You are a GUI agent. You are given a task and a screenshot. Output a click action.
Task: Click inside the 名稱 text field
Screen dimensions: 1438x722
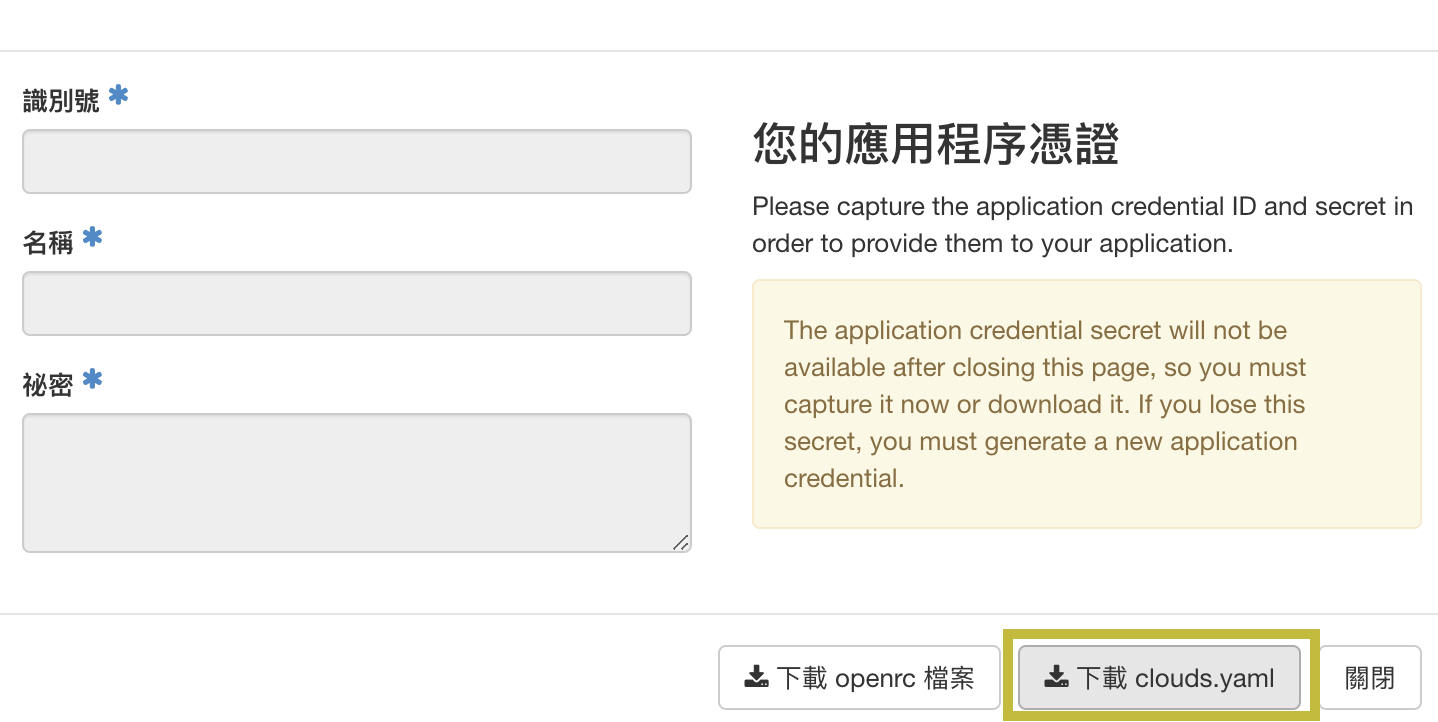[x=356, y=303]
